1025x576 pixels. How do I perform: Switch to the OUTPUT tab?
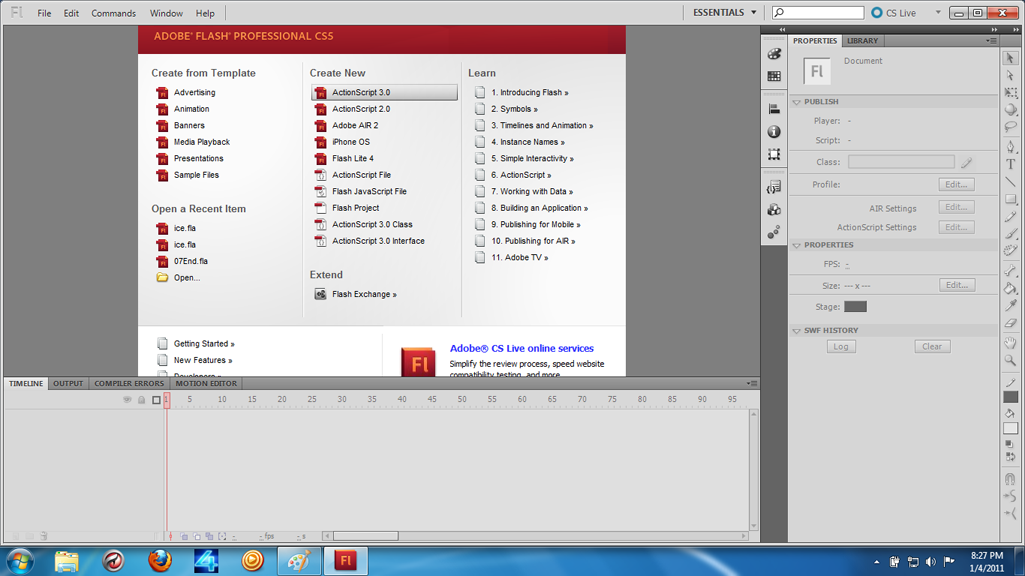68,384
